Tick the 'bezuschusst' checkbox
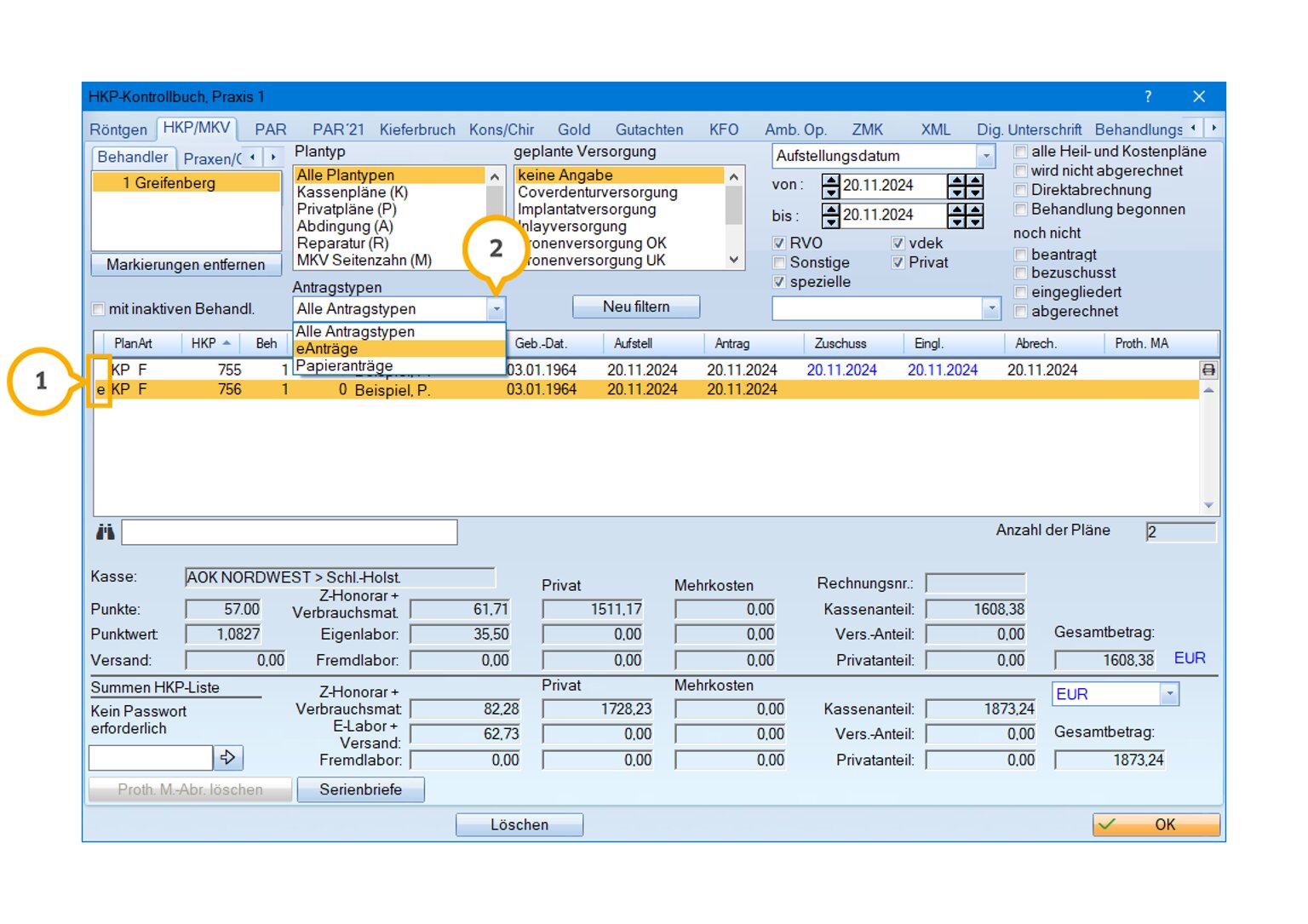 pyautogui.click(x=1020, y=273)
